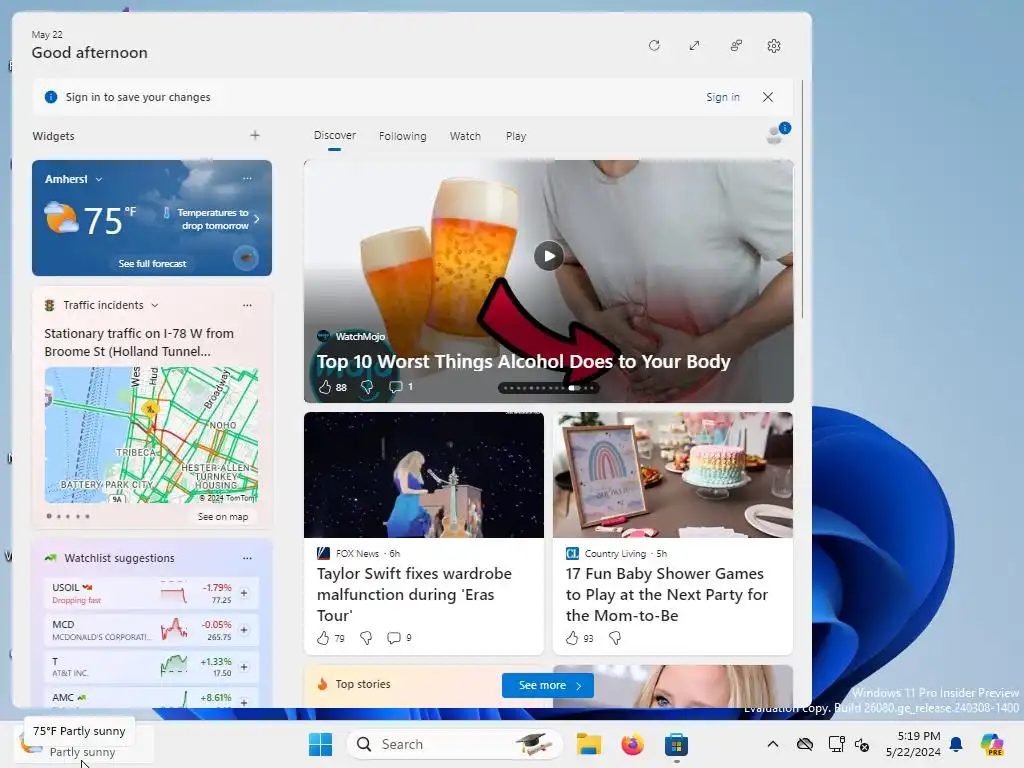Click the USOIL stock row
Screen dimensions: 1024x768
[x=152, y=593]
